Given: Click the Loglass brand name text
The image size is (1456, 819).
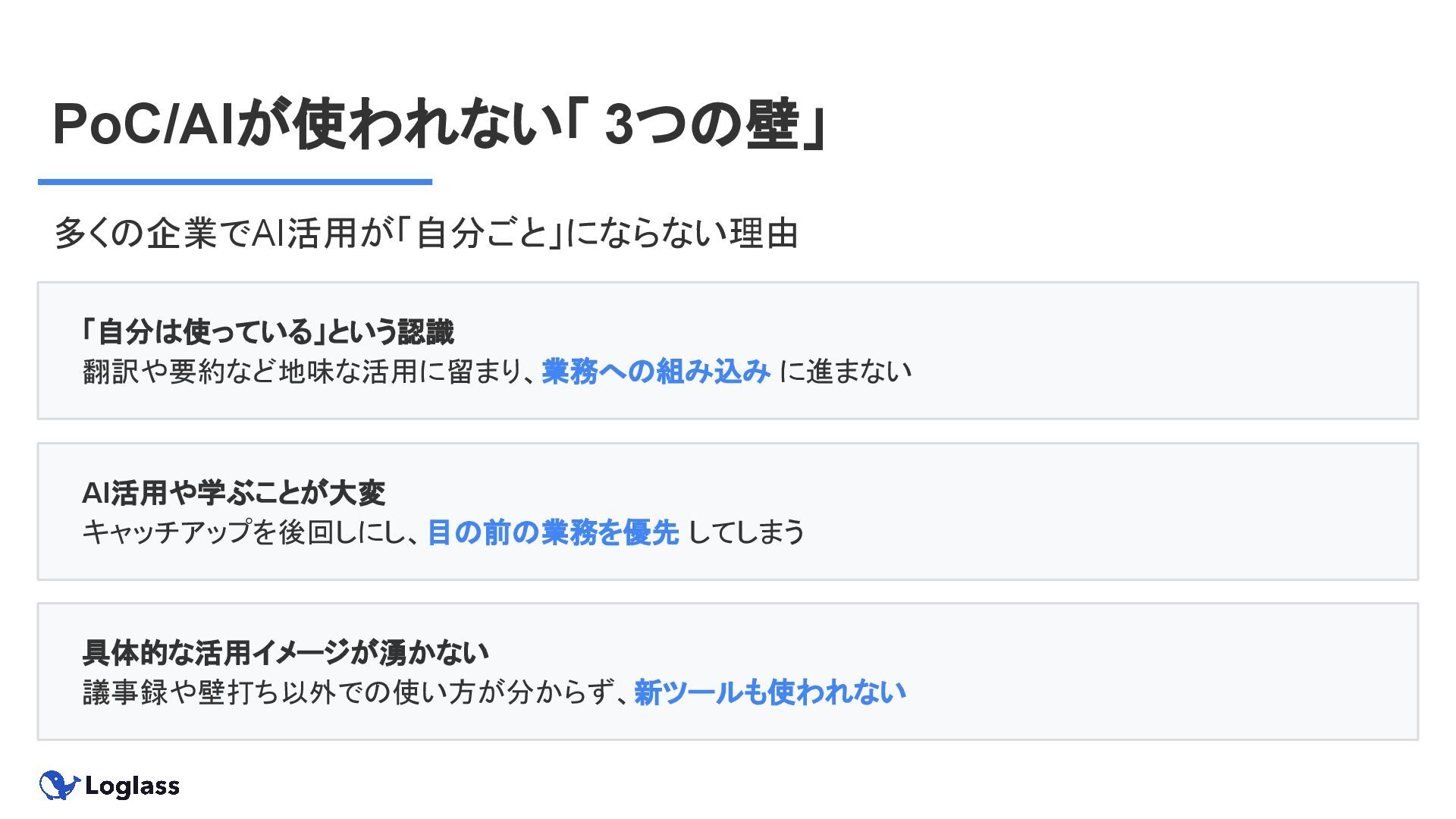Looking at the screenshot, I should [132, 786].
